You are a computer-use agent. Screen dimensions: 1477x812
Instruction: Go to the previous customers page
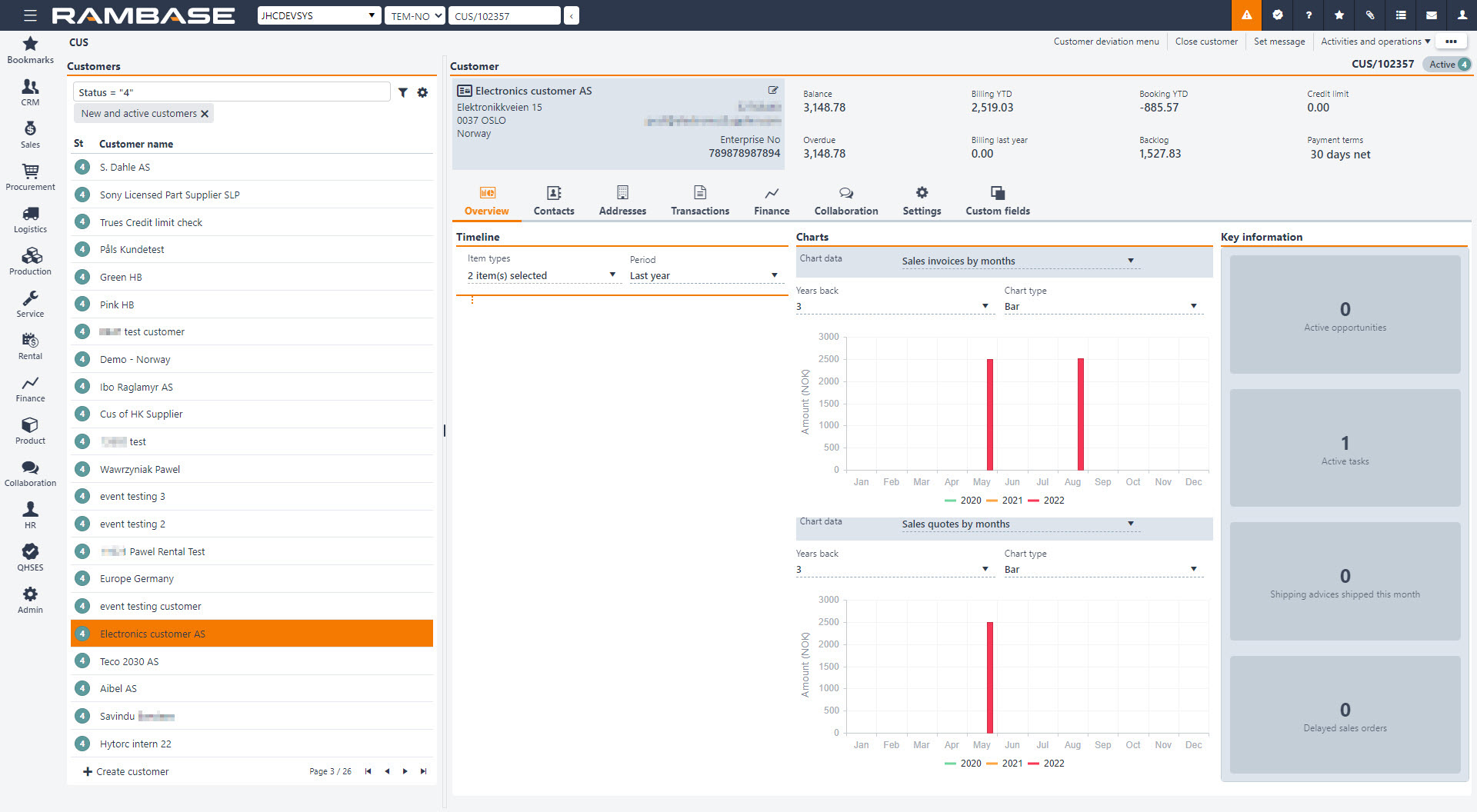[387, 771]
